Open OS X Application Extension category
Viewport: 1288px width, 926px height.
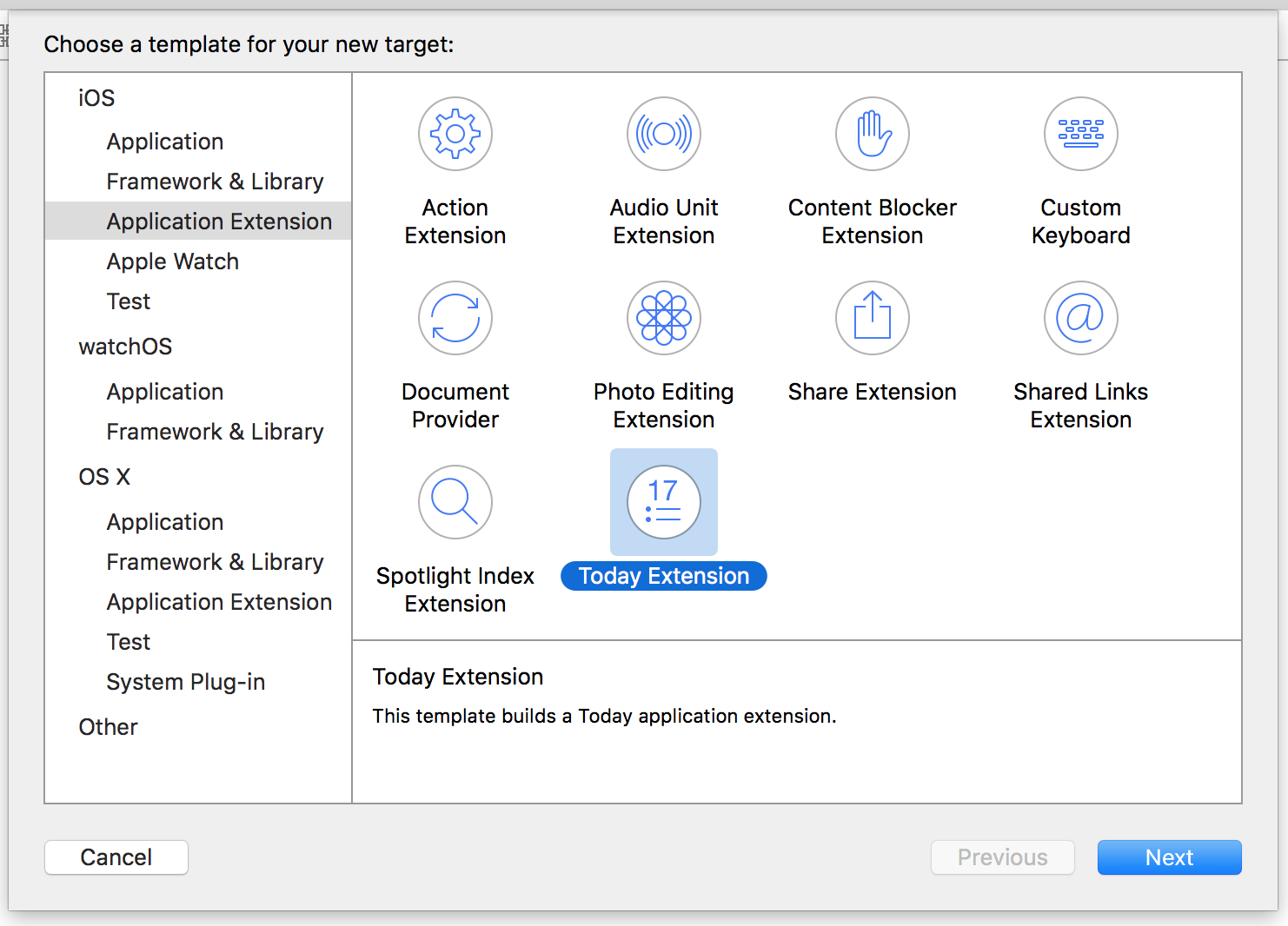pos(219,602)
